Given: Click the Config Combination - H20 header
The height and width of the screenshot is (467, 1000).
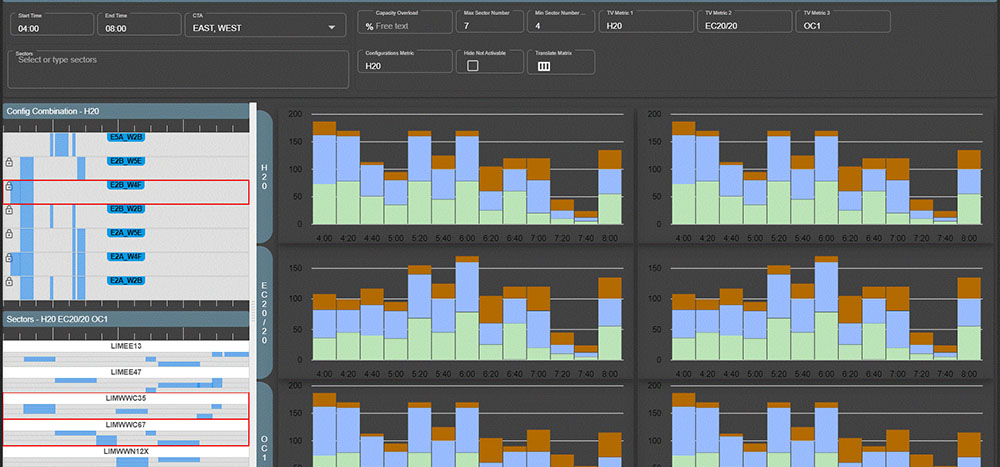Looking at the screenshot, I should (x=126, y=111).
